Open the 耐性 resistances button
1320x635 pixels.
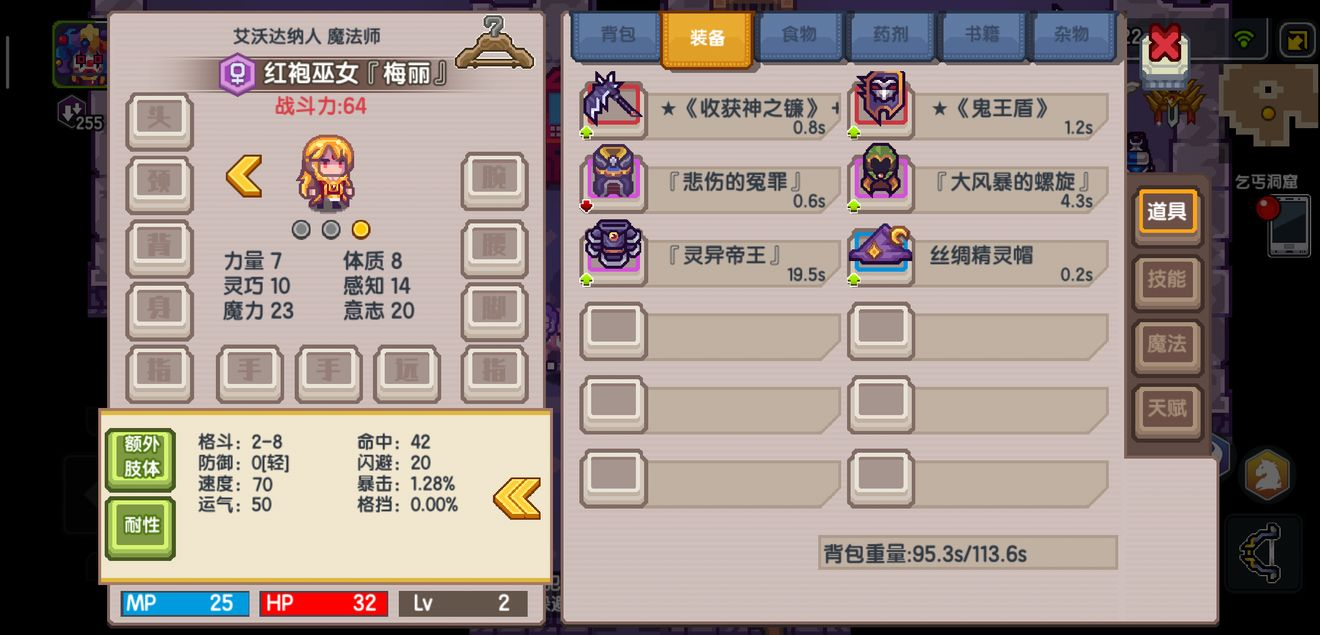[141, 527]
